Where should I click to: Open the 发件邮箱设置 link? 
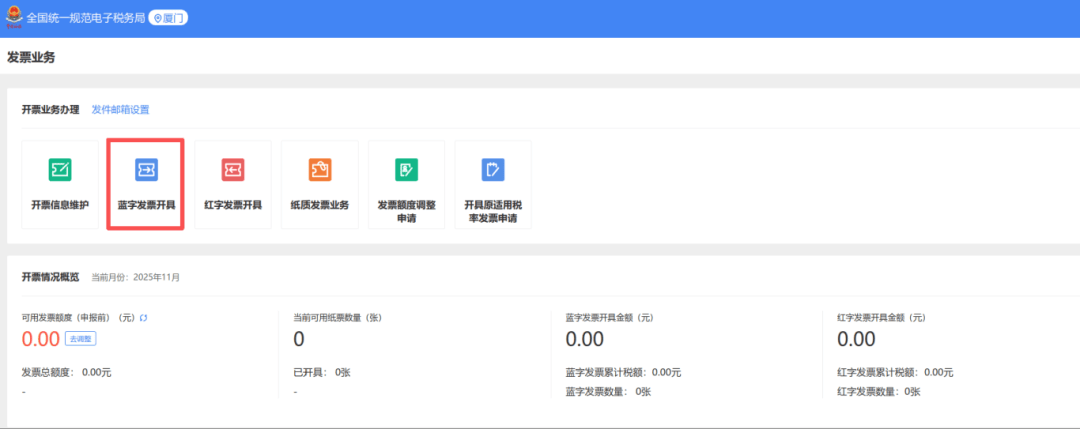click(120, 110)
